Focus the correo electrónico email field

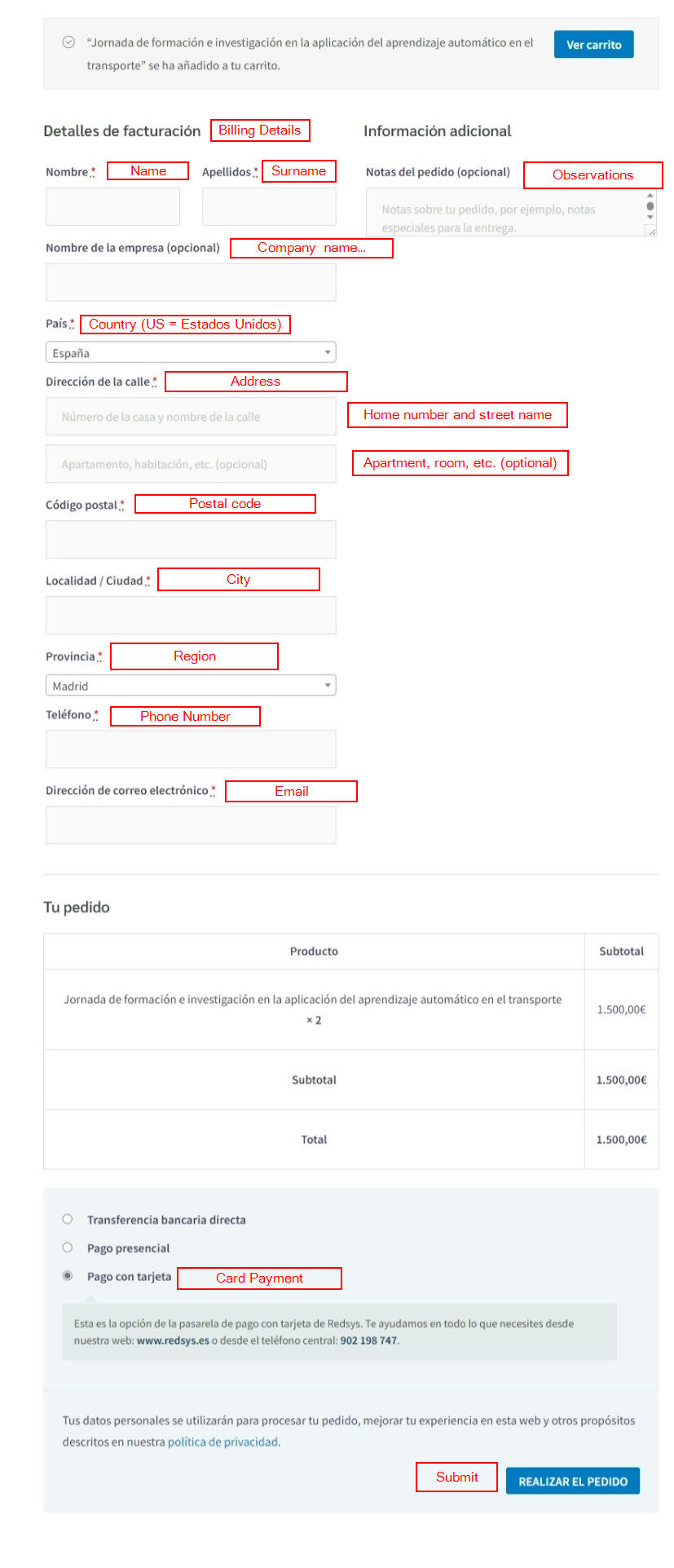[x=191, y=825]
